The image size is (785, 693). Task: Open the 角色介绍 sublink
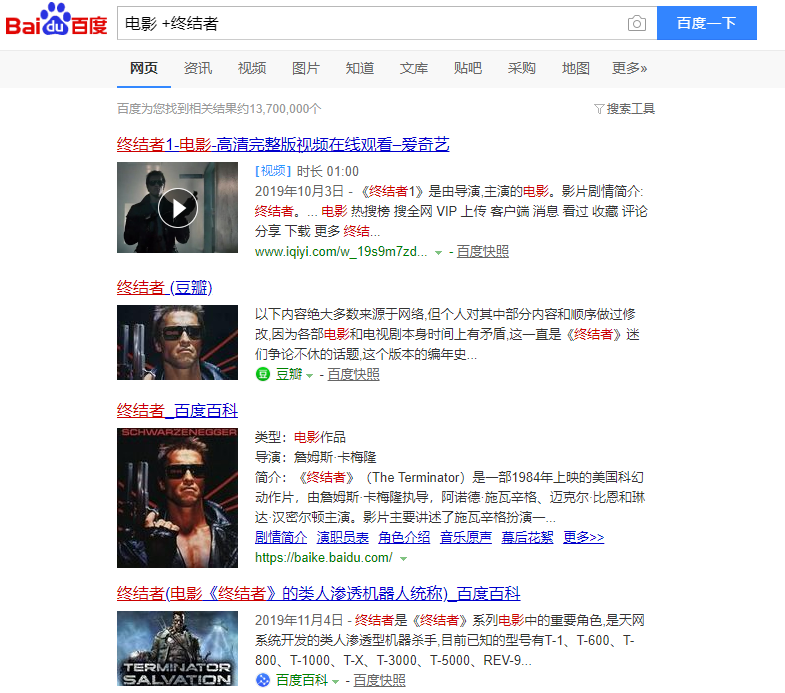pyautogui.click(x=404, y=537)
